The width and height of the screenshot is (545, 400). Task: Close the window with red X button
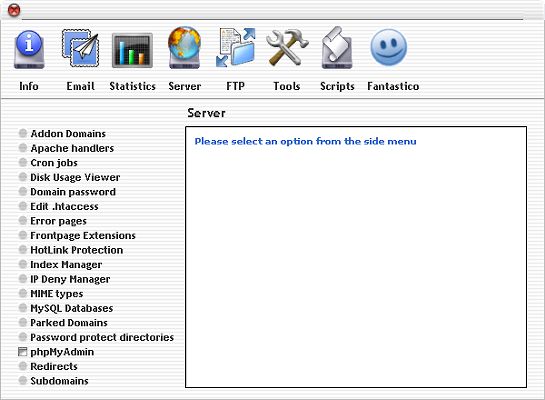14,10
